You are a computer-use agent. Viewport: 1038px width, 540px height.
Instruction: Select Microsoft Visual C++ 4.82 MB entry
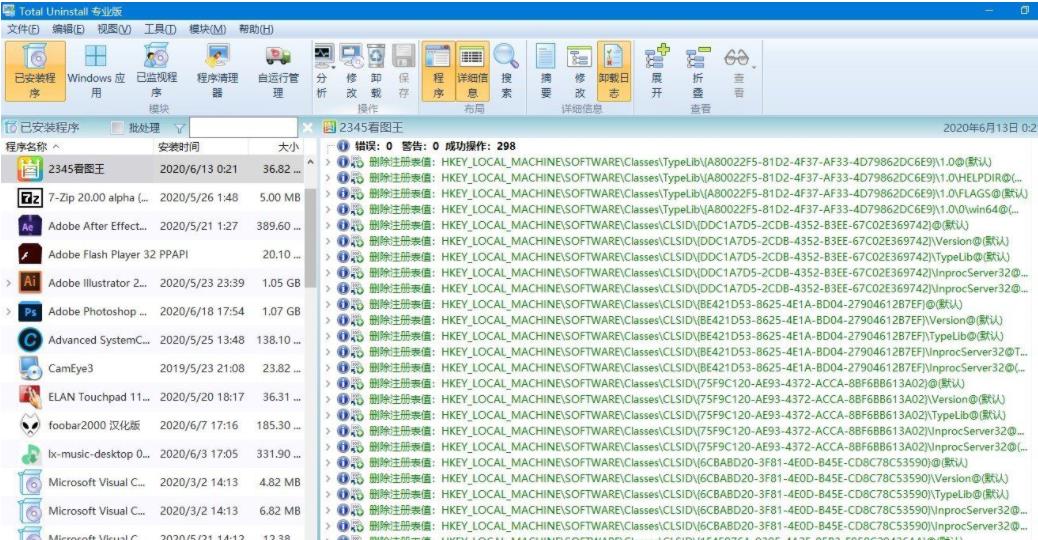[x=153, y=482]
